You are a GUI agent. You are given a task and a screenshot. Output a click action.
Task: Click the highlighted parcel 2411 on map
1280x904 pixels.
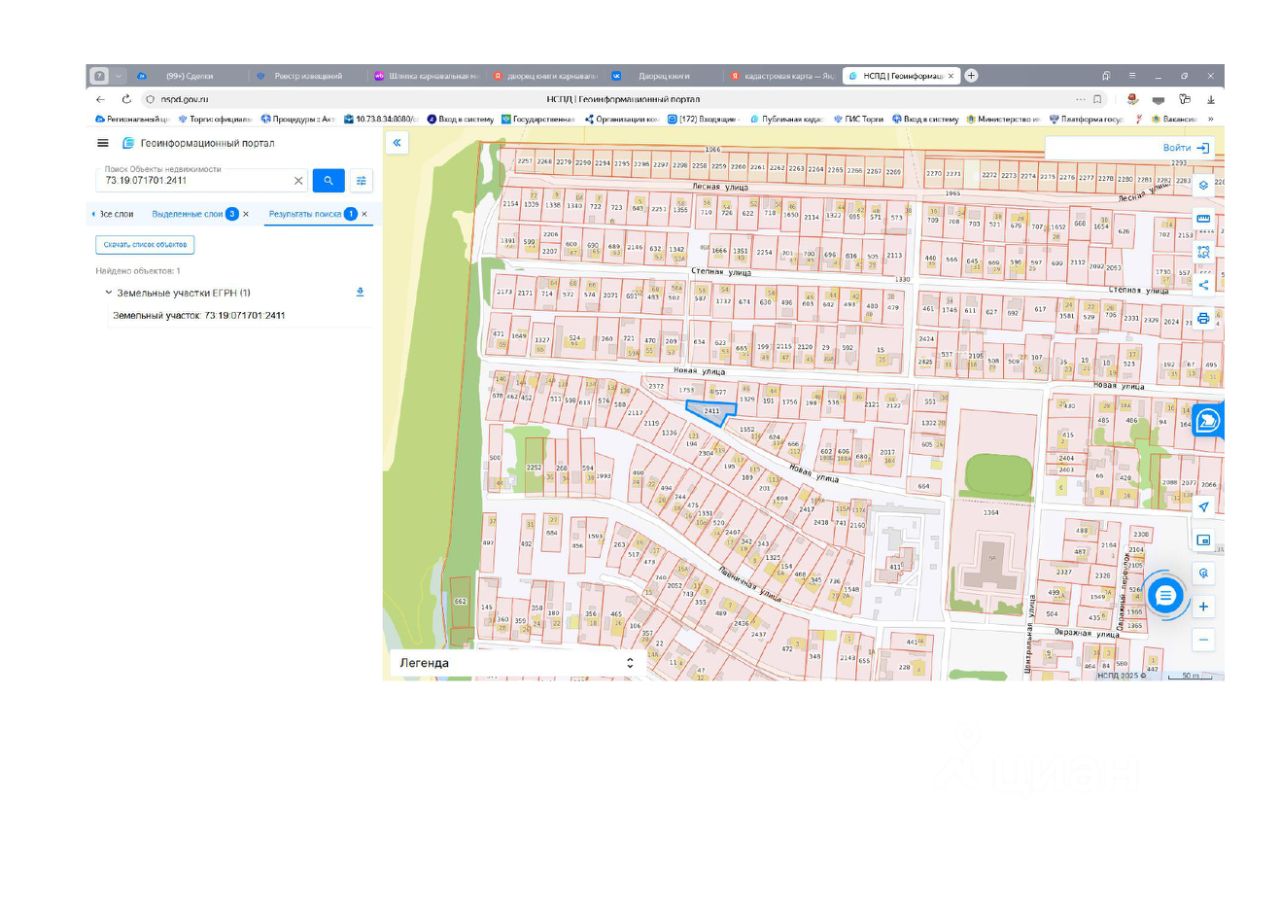pos(711,410)
